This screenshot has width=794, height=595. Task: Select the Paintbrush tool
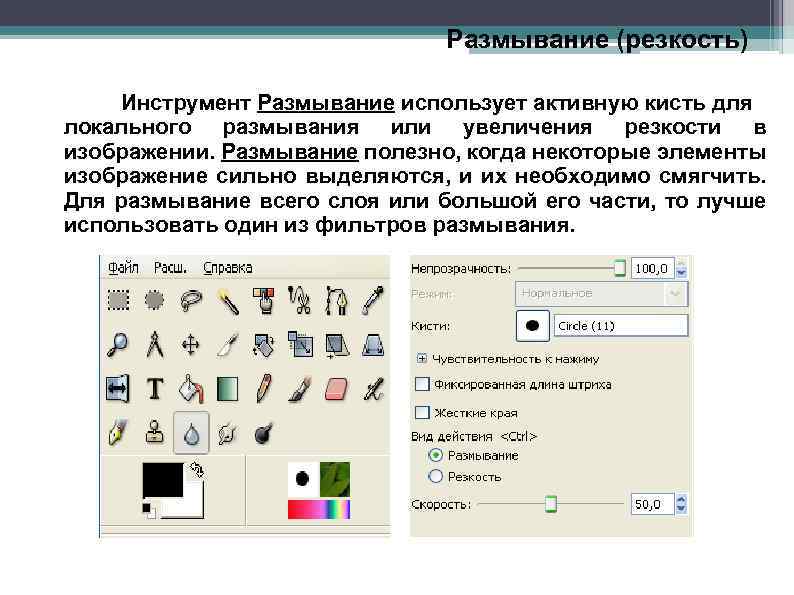pyautogui.click(x=300, y=389)
